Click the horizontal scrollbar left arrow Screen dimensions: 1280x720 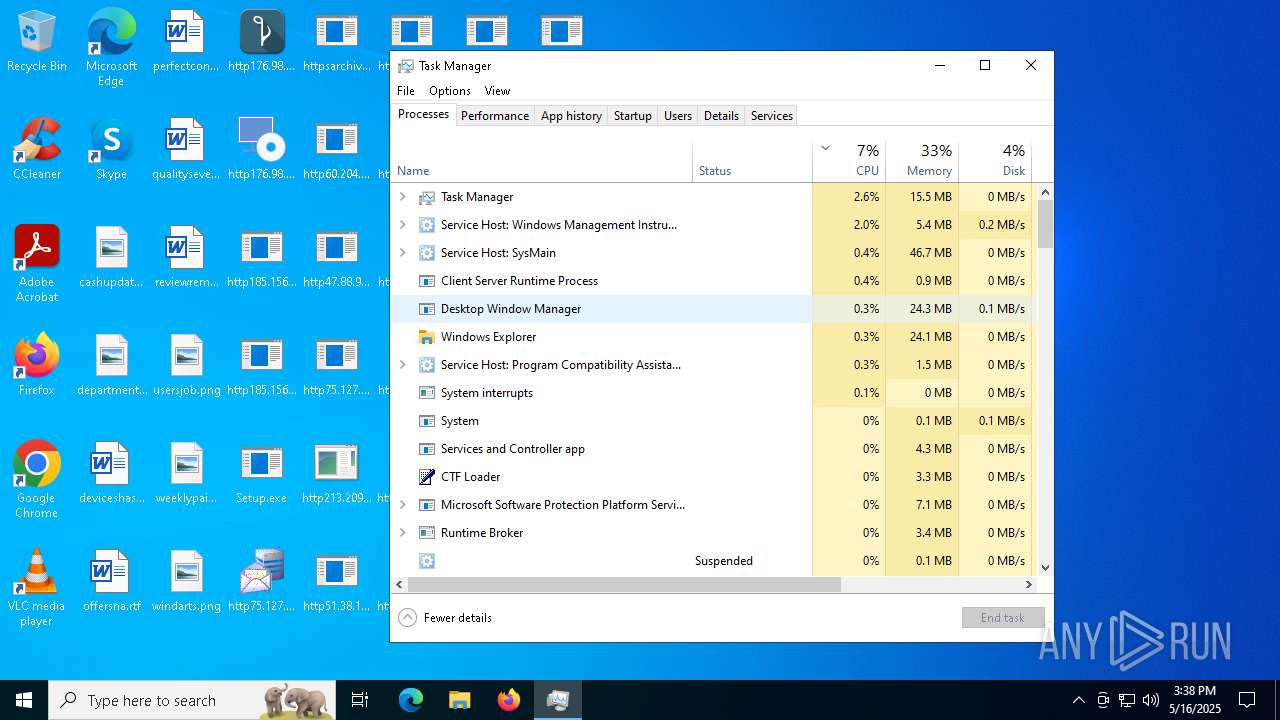coord(399,584)
